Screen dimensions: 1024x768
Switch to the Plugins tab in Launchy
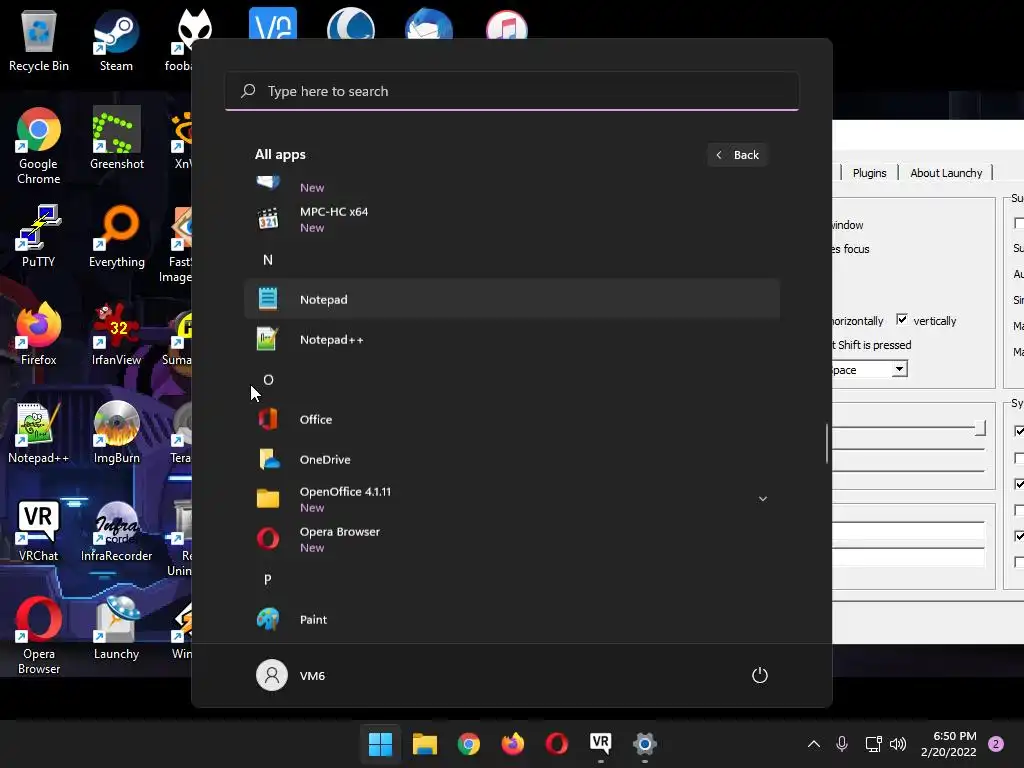(x=869, y=173)
